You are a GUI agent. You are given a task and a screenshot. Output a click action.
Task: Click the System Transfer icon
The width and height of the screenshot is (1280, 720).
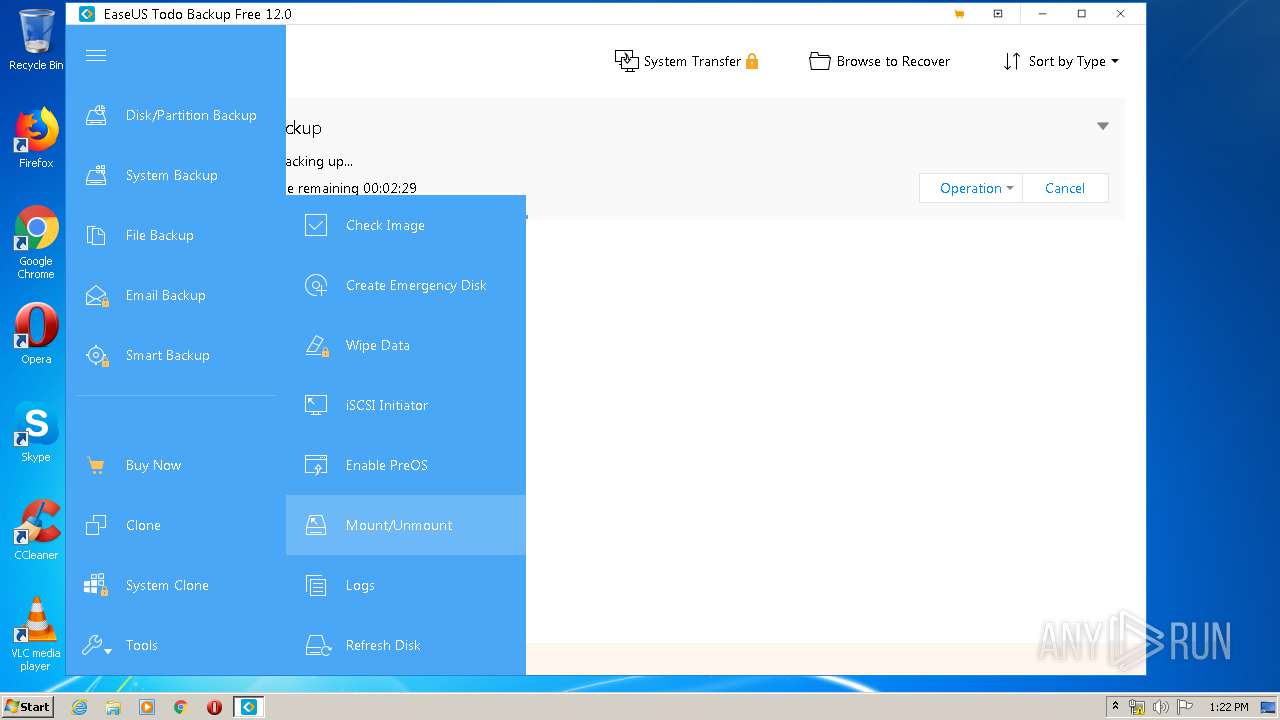(x=626, y=61)
